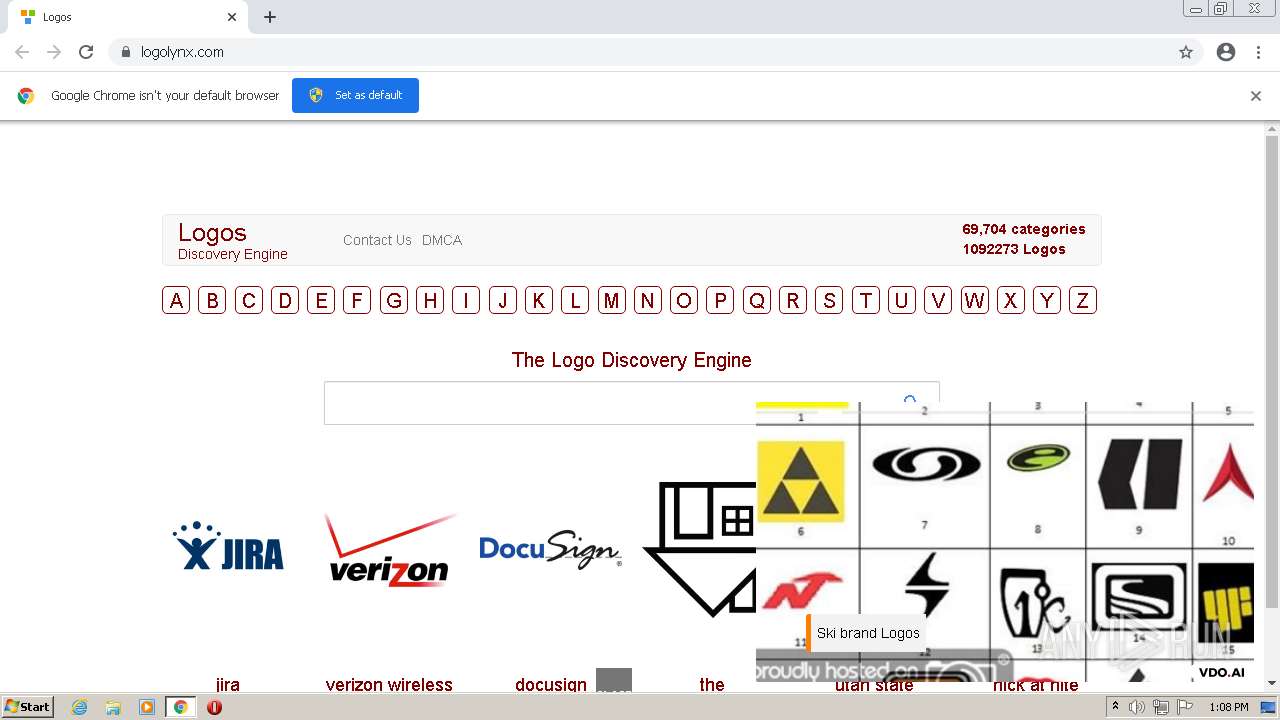
Task: Select letter M in alphabet index
Action: tap(612, 300)
